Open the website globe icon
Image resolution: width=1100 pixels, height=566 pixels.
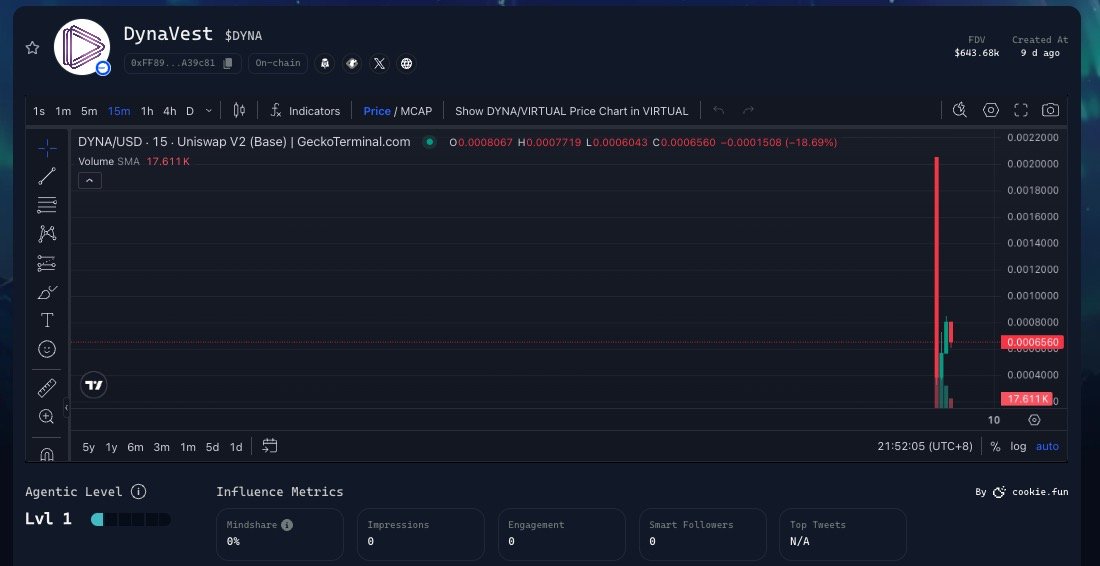(406, 63)
